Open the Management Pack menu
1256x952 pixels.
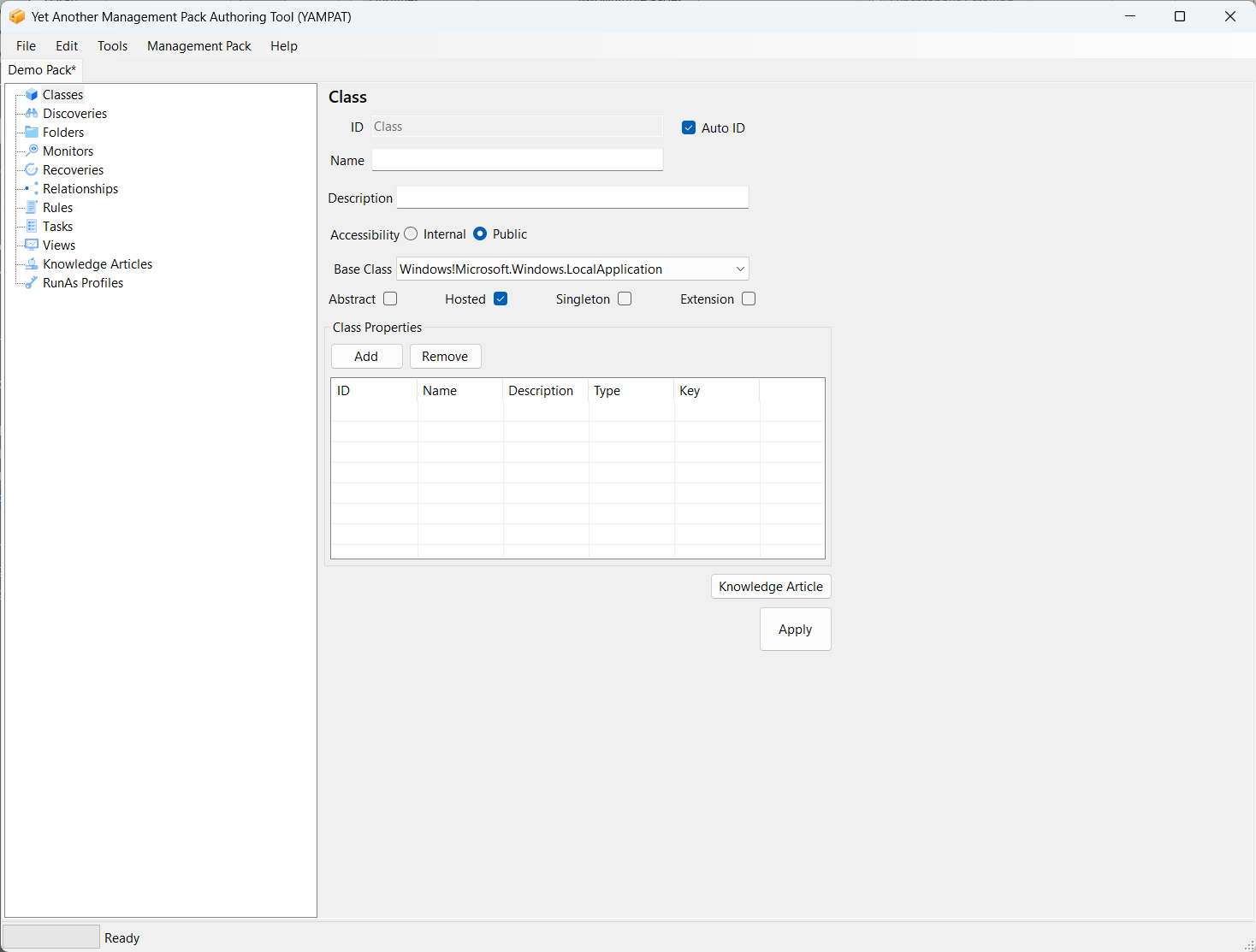coord(198,46)
